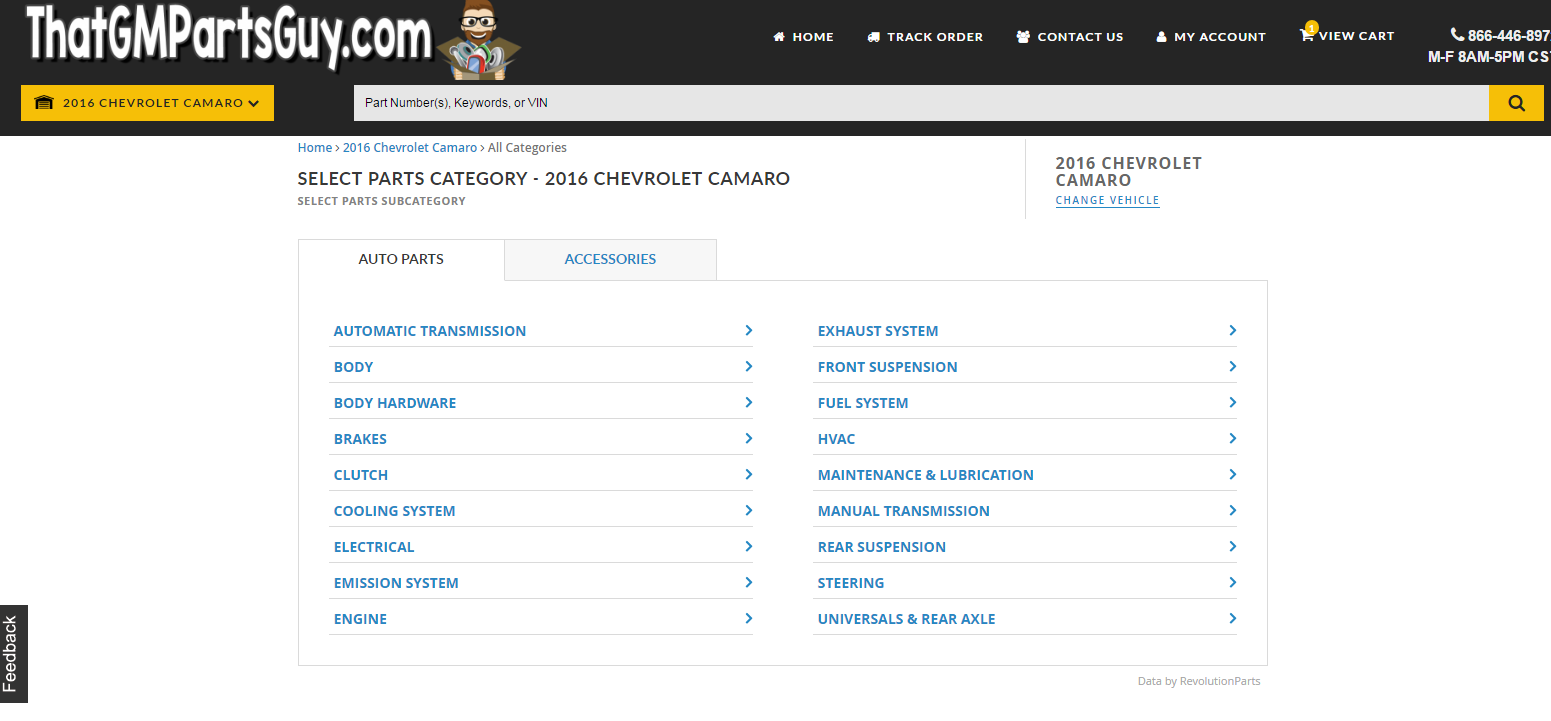
Task: Click the Home breadcrumb link
Action: point(314,147)
